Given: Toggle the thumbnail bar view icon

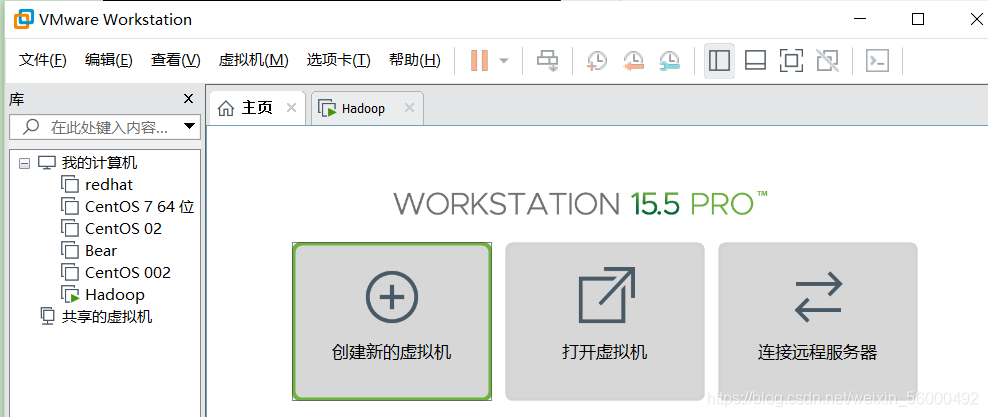Looking at the screenshot, I should tap(755, 60).
